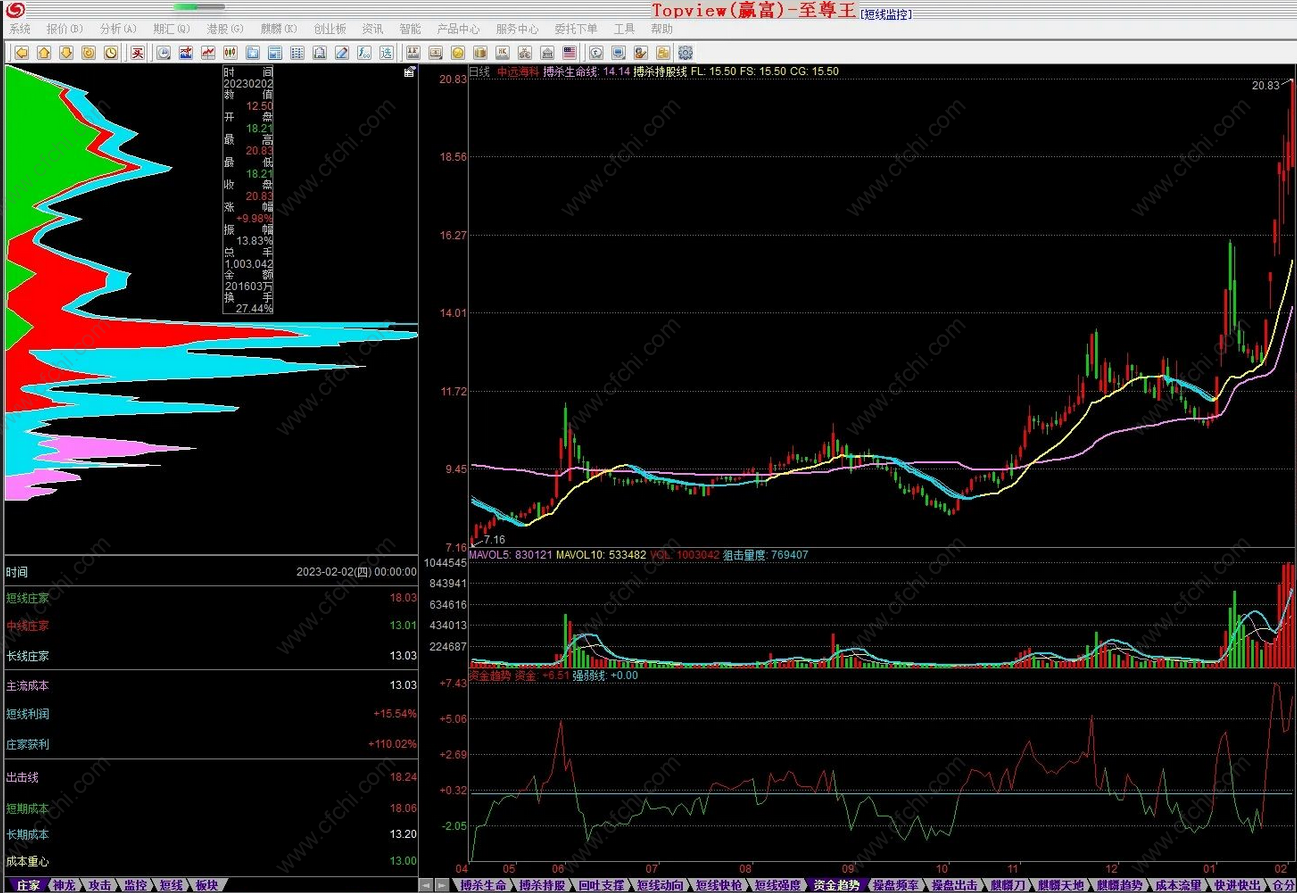The image size is (1297, 893).
Task: Switch to the 麒麟天地 indicator tab
Action: pyautogui.click(x=1062, y=885)
